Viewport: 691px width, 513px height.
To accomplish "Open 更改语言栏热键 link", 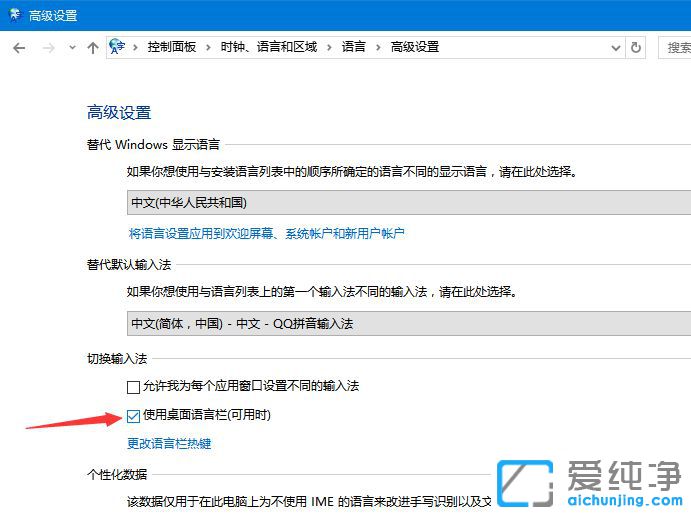I will tap(169, 443).
